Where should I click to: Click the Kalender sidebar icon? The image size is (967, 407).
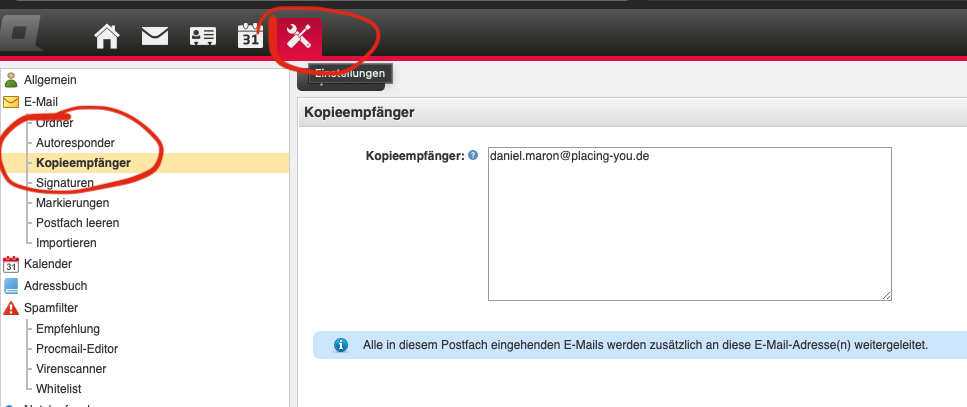click(x=11, y=264)
